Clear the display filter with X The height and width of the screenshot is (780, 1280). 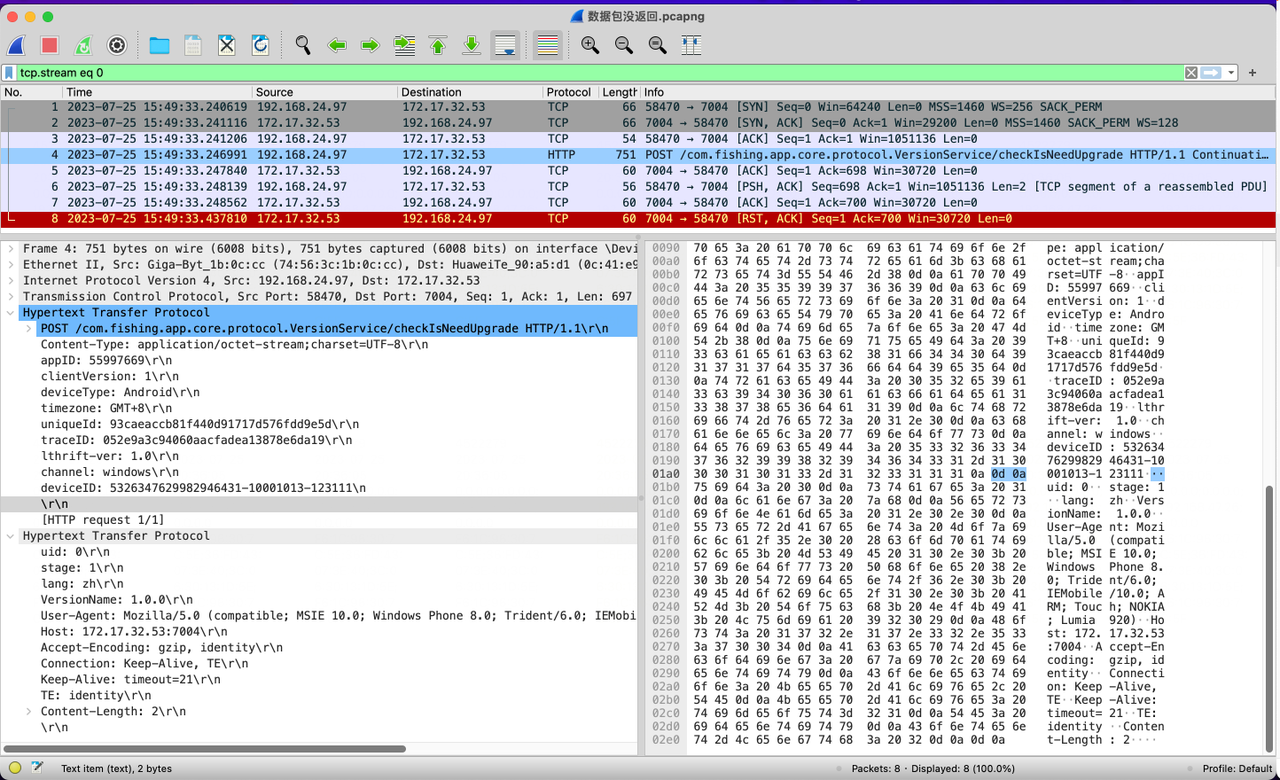[1191, 73]
